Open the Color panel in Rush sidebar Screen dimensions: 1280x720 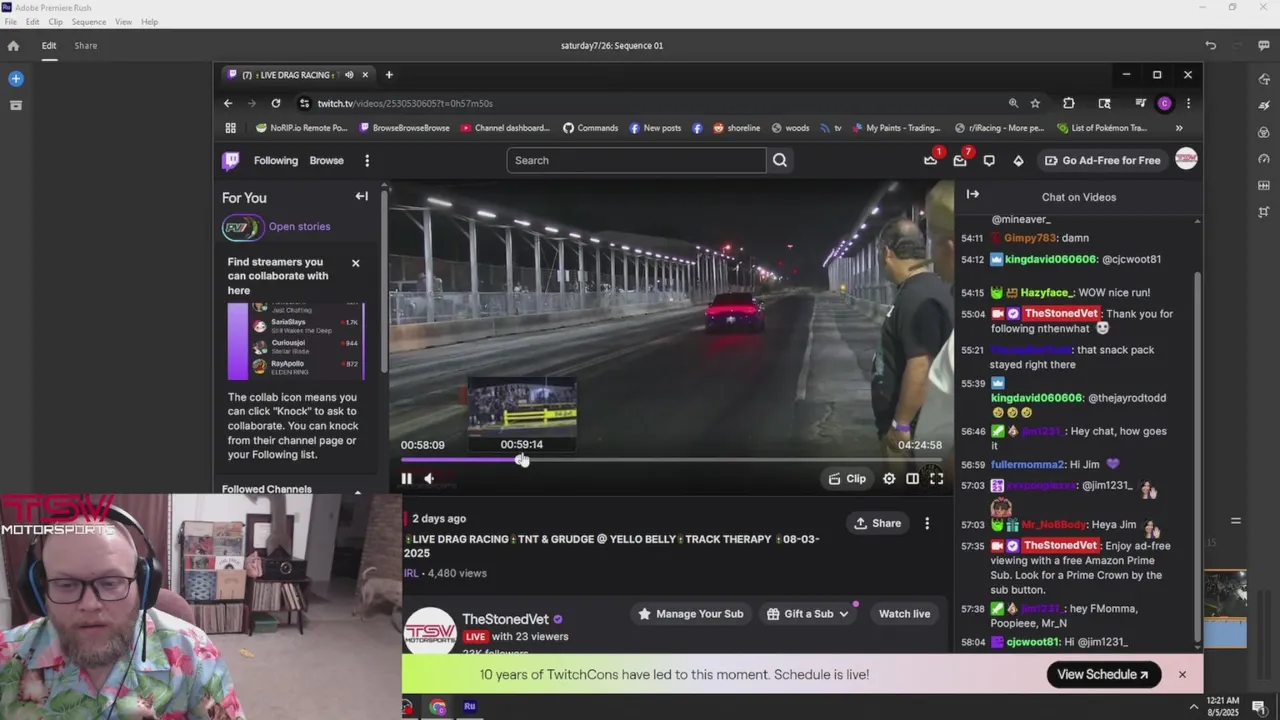1264,132
